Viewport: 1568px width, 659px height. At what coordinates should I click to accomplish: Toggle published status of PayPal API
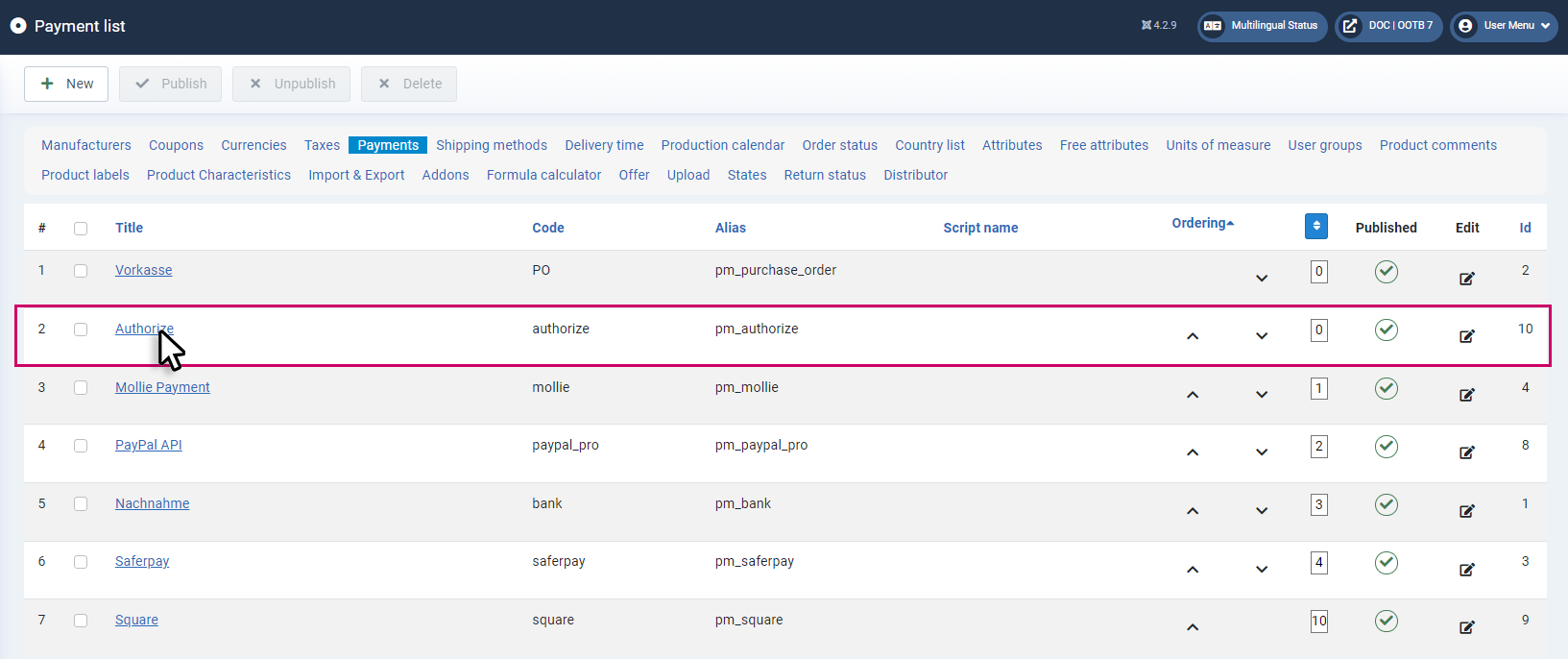(1386, 446)
